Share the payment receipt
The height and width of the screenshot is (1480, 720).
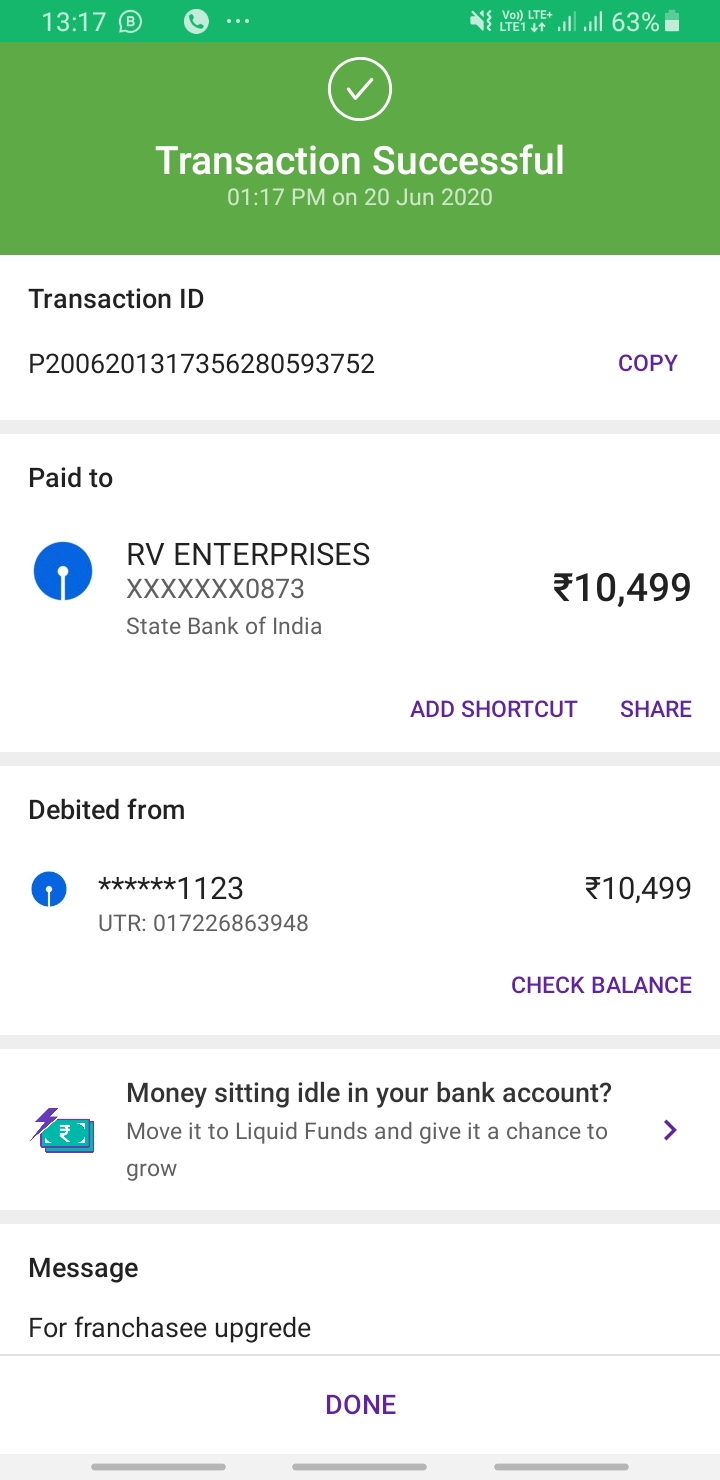click(655, 709)
